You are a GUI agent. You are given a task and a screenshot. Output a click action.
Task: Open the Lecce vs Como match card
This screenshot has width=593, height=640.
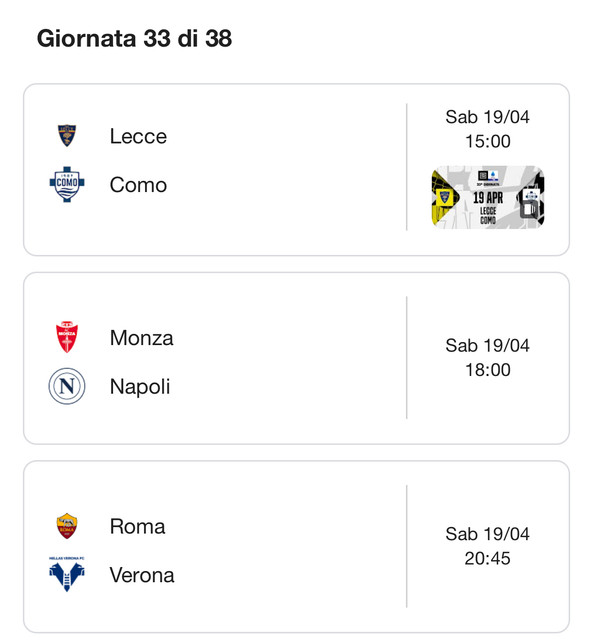point(296,170)
